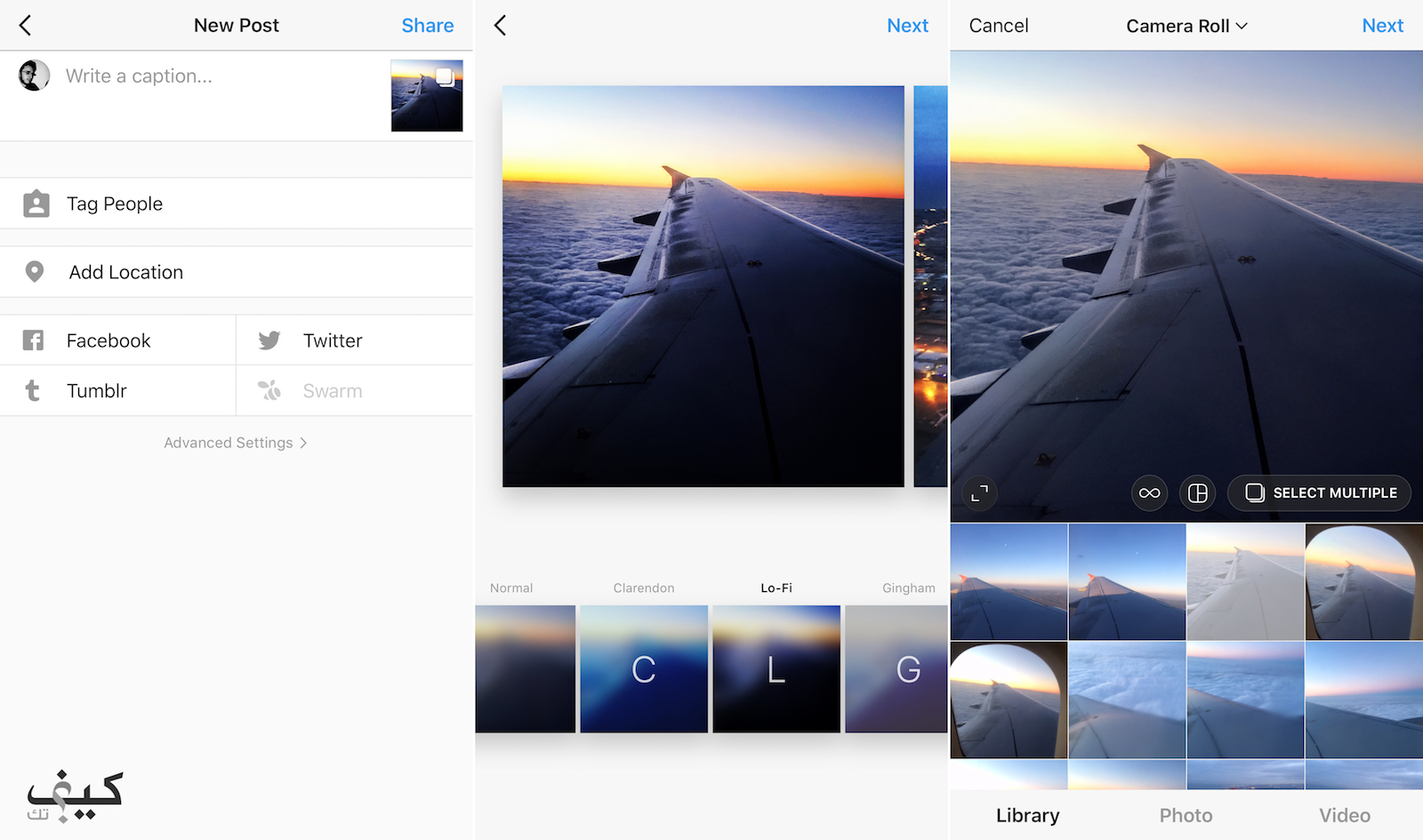This screenshot has width=1423, height=840.
Task: Open the Add Location row
Action: pyautogui.click(x=237, y=272)
